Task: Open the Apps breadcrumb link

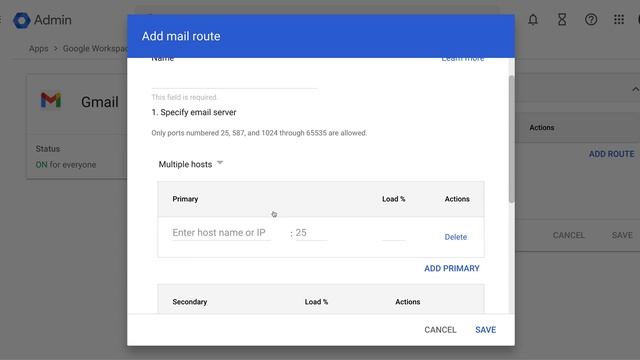Action: (38, 49)
